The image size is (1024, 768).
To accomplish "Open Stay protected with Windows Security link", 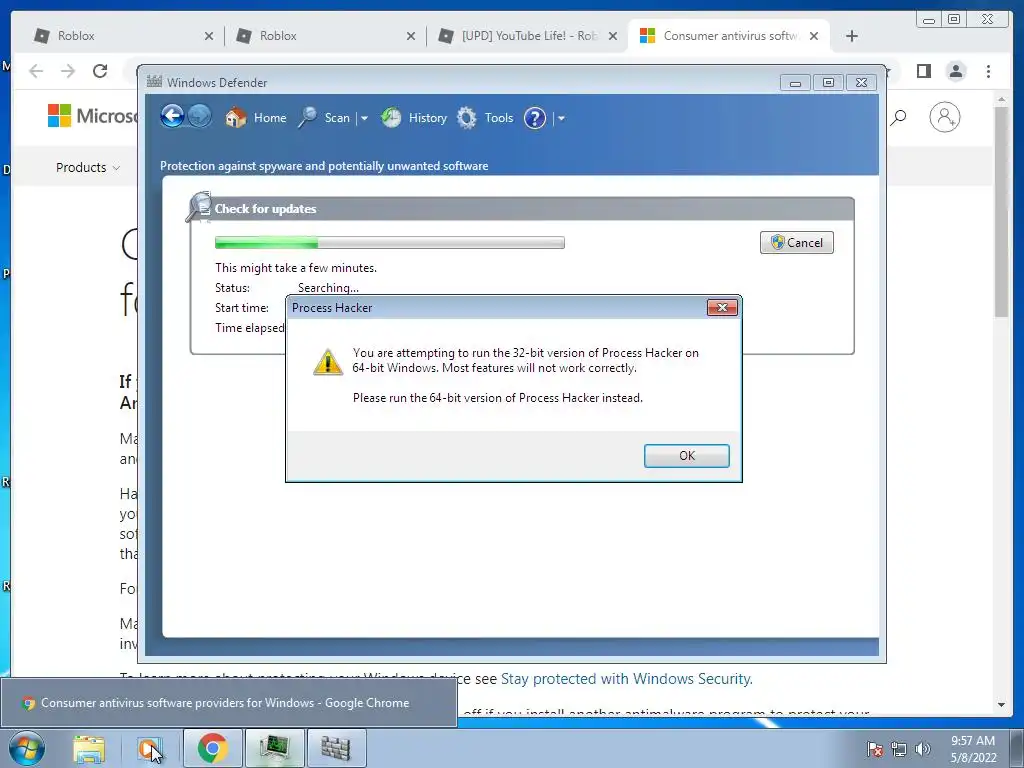I will click(626, 679).
